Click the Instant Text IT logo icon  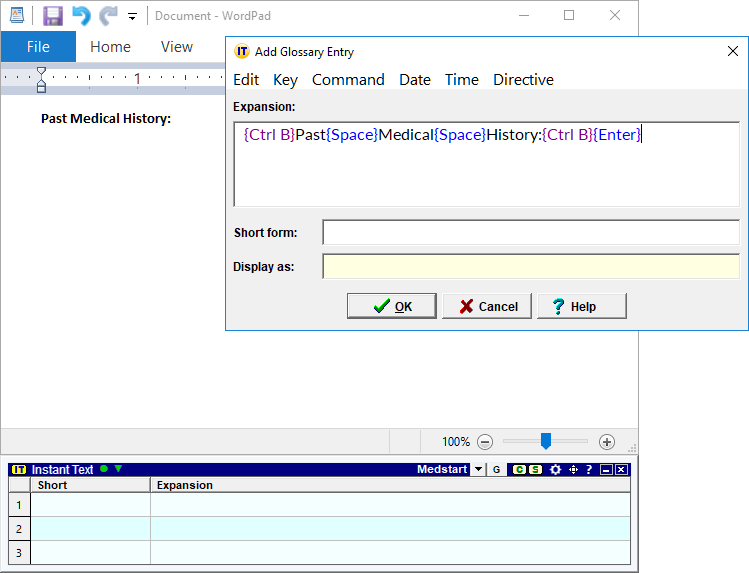[19, 470]
